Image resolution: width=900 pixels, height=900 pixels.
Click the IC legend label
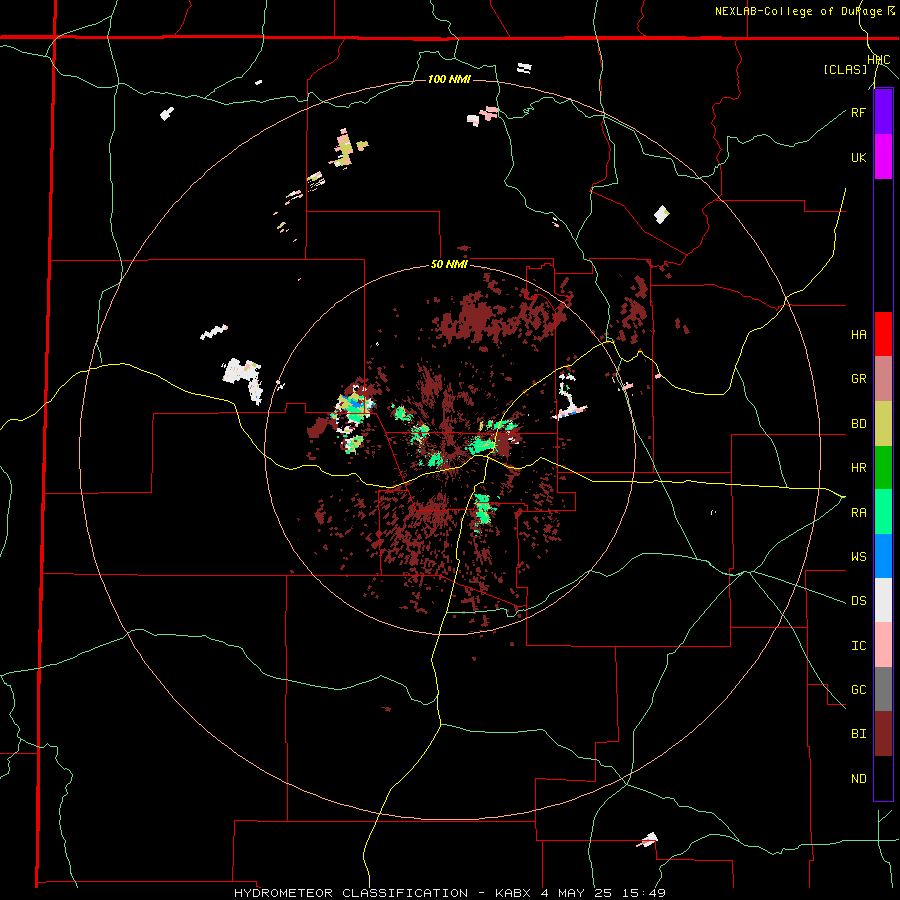tap(858, 645)
